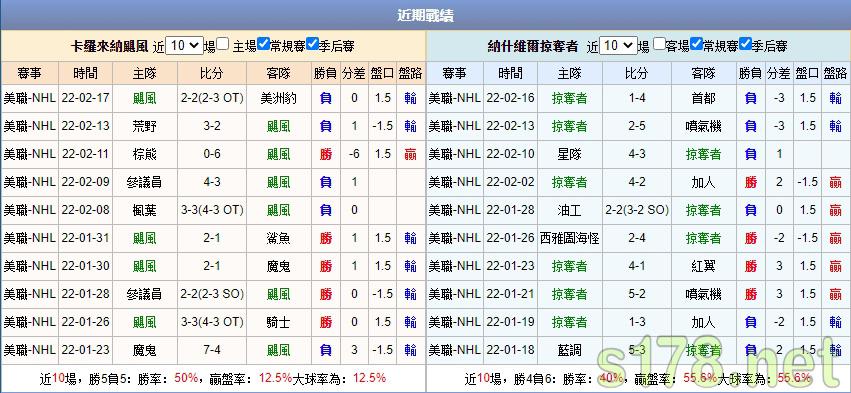
Task: Select the 1-4 score cell
Action: (637, 98)
